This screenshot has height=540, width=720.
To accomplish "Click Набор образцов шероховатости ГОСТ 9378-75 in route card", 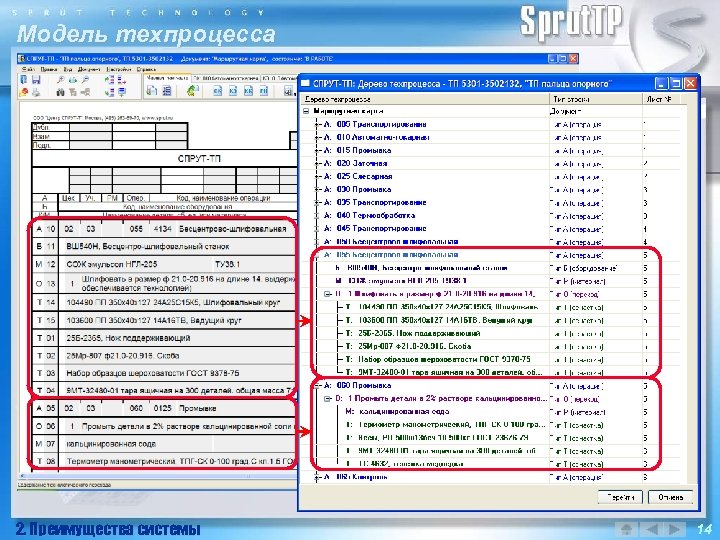I will pyautogui.click(x=152, y=373).
